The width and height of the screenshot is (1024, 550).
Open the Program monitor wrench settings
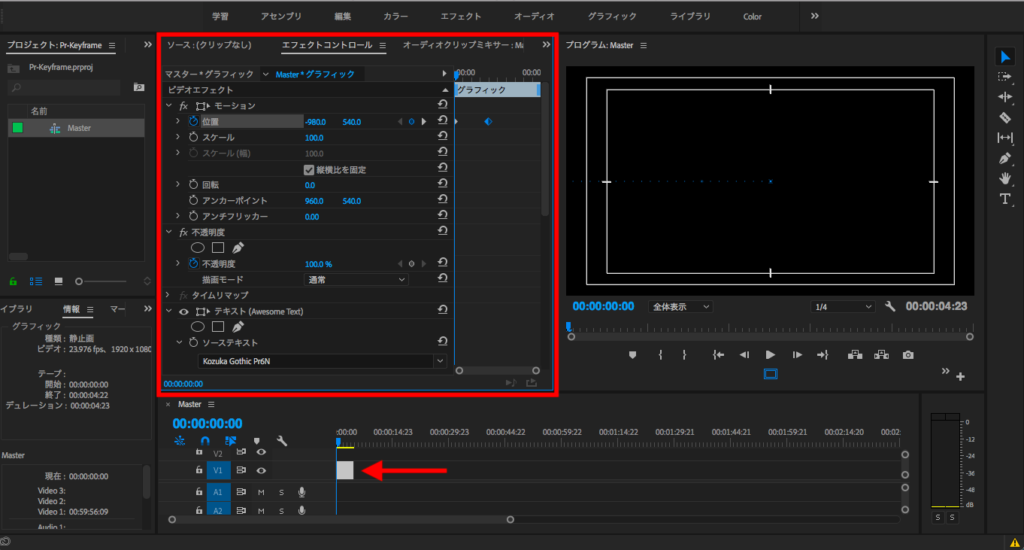889,307
